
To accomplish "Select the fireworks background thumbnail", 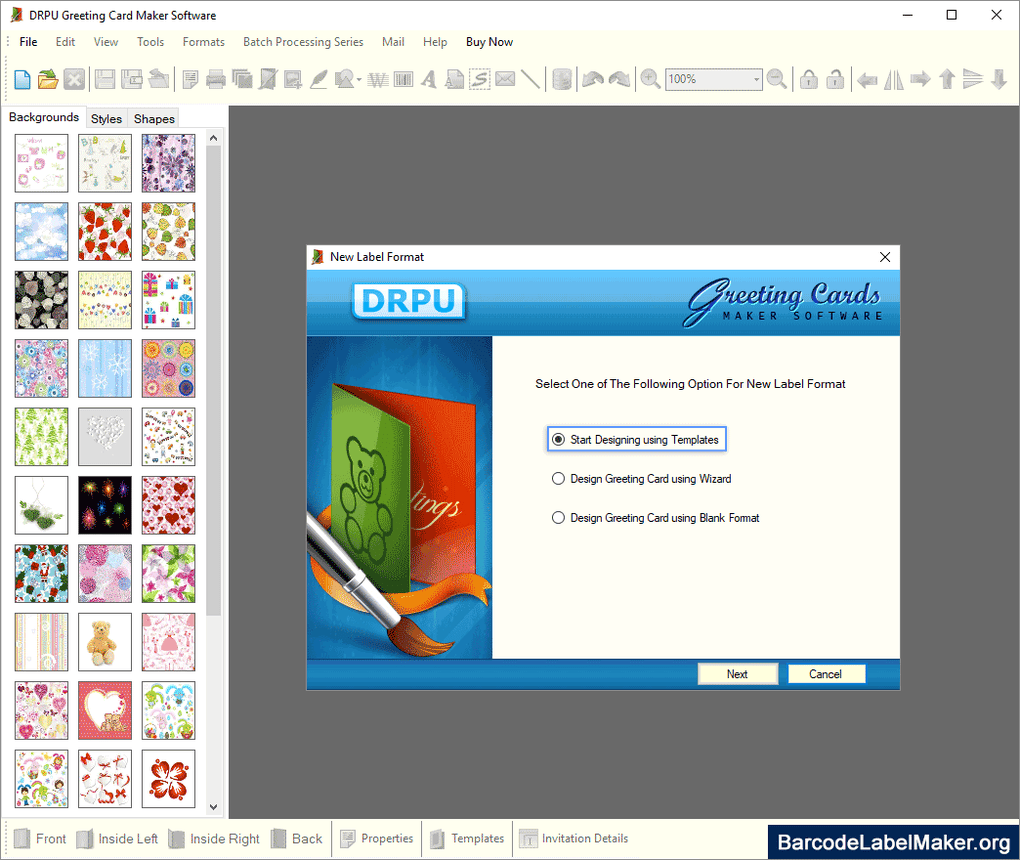I will click(x=105, y=505).
